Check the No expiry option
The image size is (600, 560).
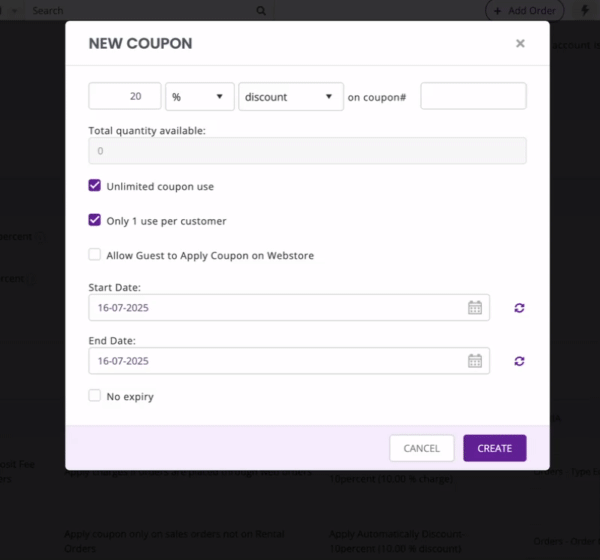tap(95, 395)
